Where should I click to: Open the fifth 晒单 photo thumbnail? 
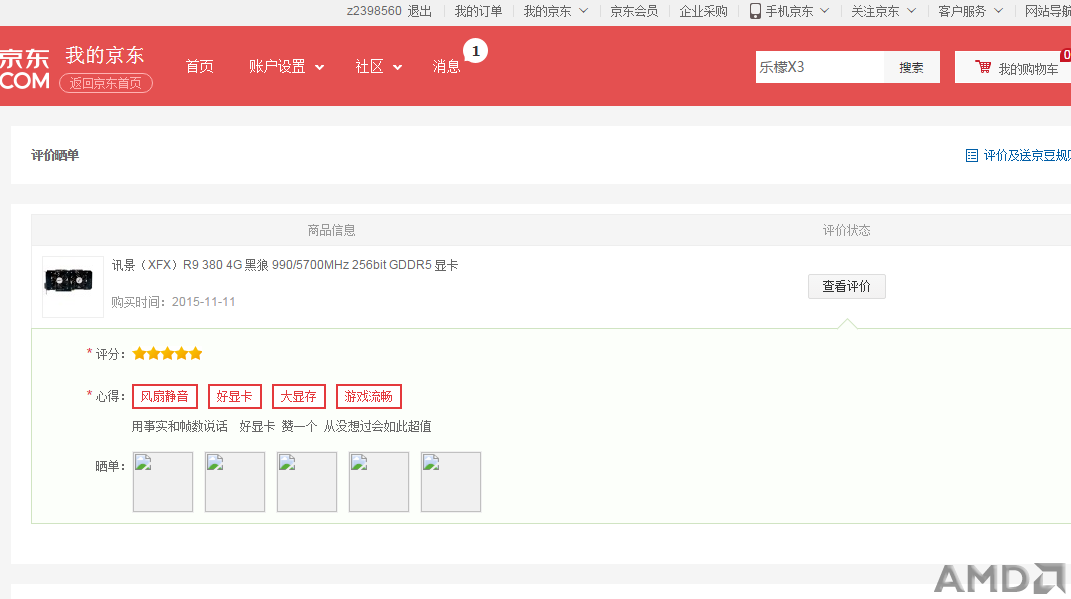pyautogui.click(x=451, y=482)
